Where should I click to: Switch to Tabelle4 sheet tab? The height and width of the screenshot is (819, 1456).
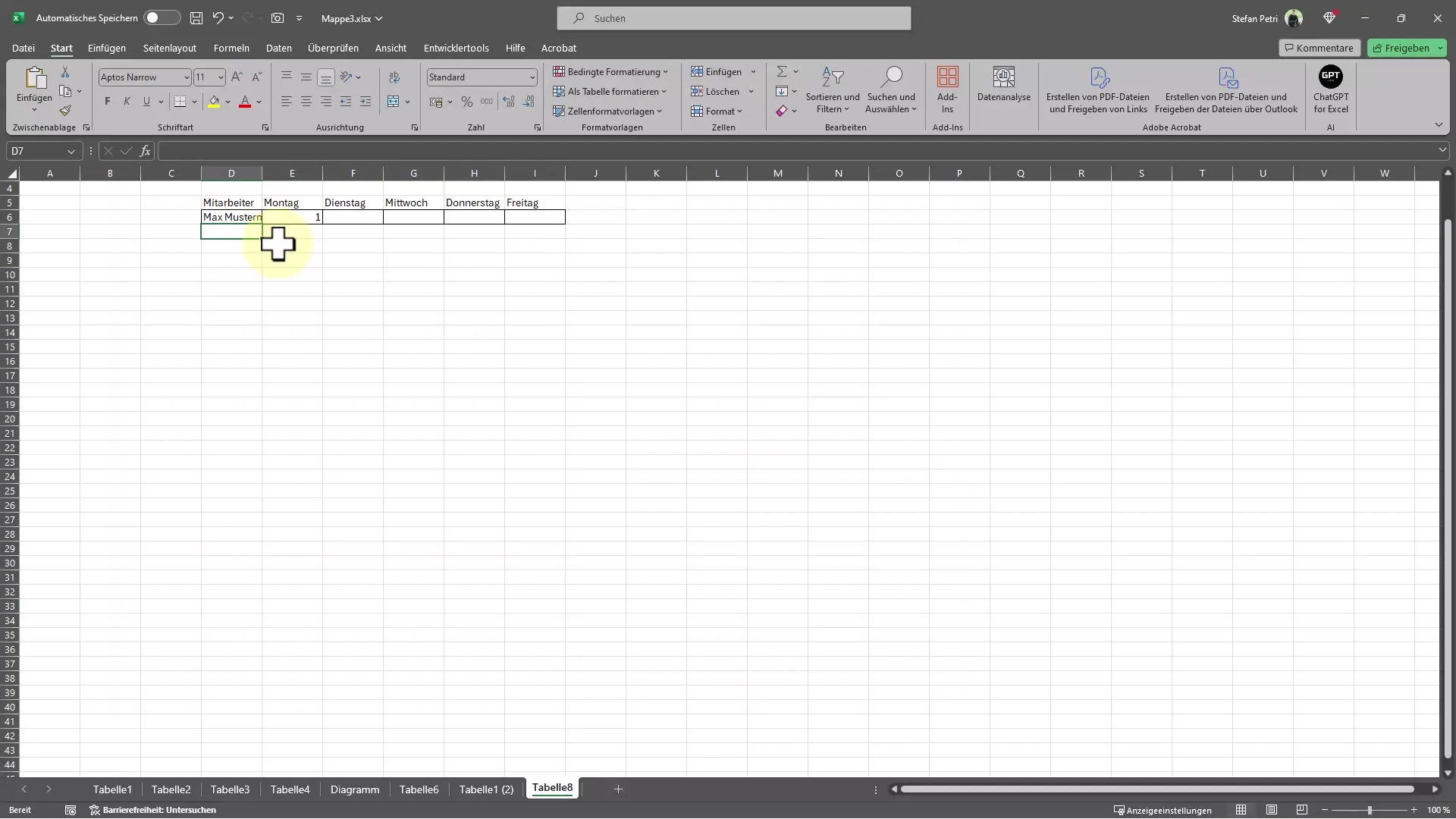pos(290,789)
